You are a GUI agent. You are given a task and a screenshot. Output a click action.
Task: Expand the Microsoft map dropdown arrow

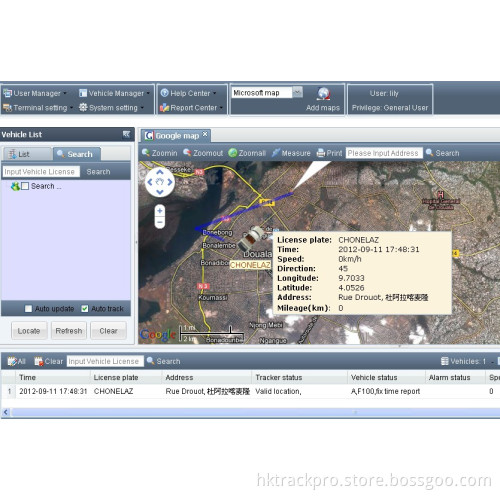pyautogui.click(x=297, y=92)
